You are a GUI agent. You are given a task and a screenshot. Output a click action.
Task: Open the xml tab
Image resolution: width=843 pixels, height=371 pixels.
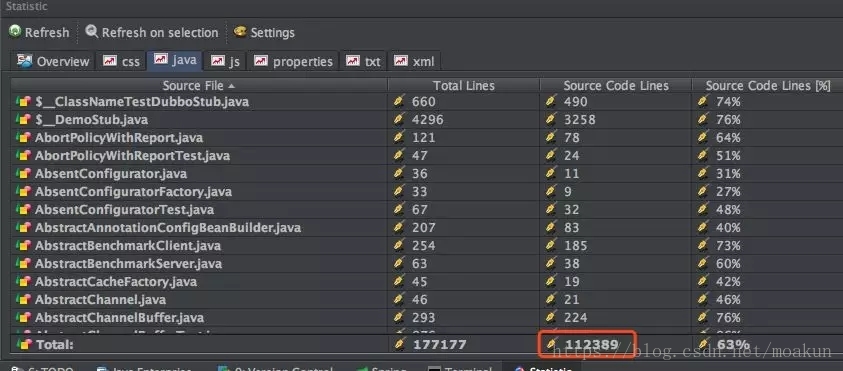point(416,61)
